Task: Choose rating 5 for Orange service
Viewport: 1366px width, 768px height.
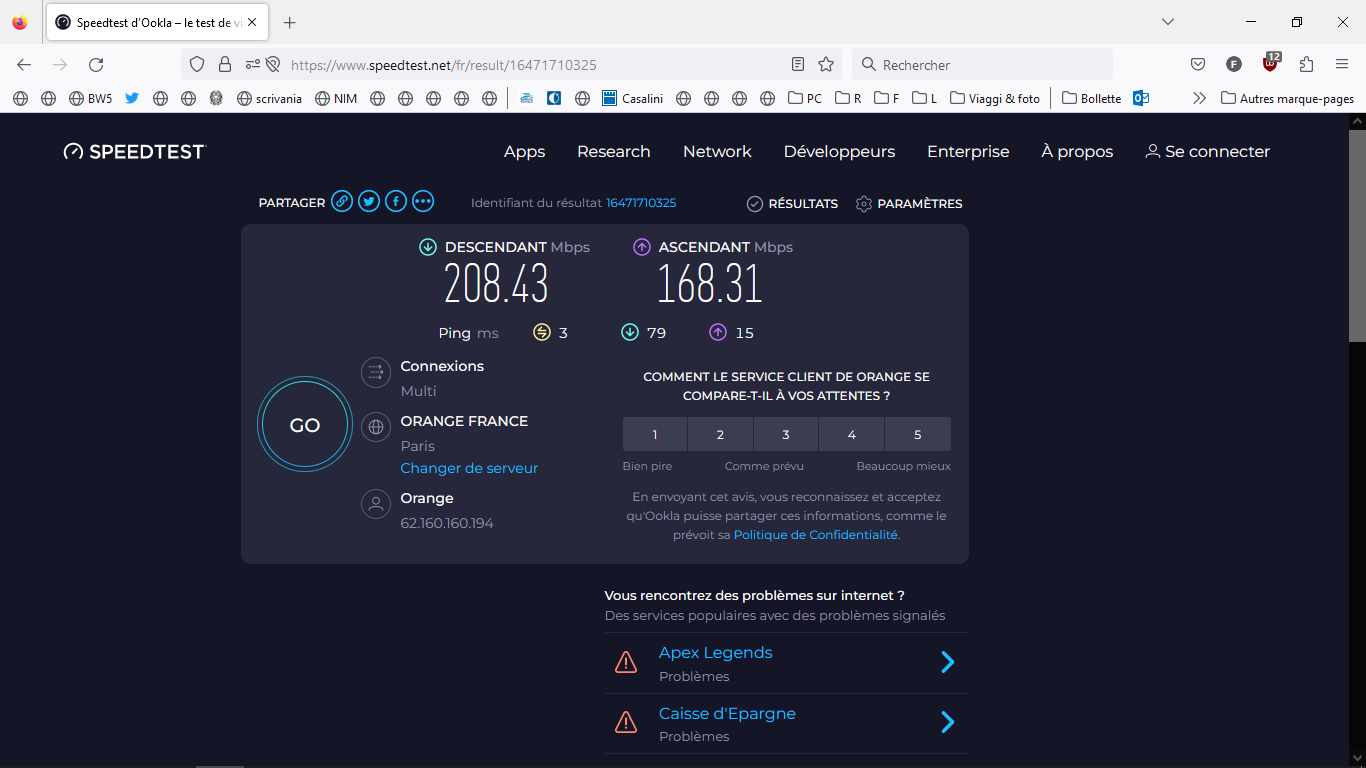Action: (917, 435)
